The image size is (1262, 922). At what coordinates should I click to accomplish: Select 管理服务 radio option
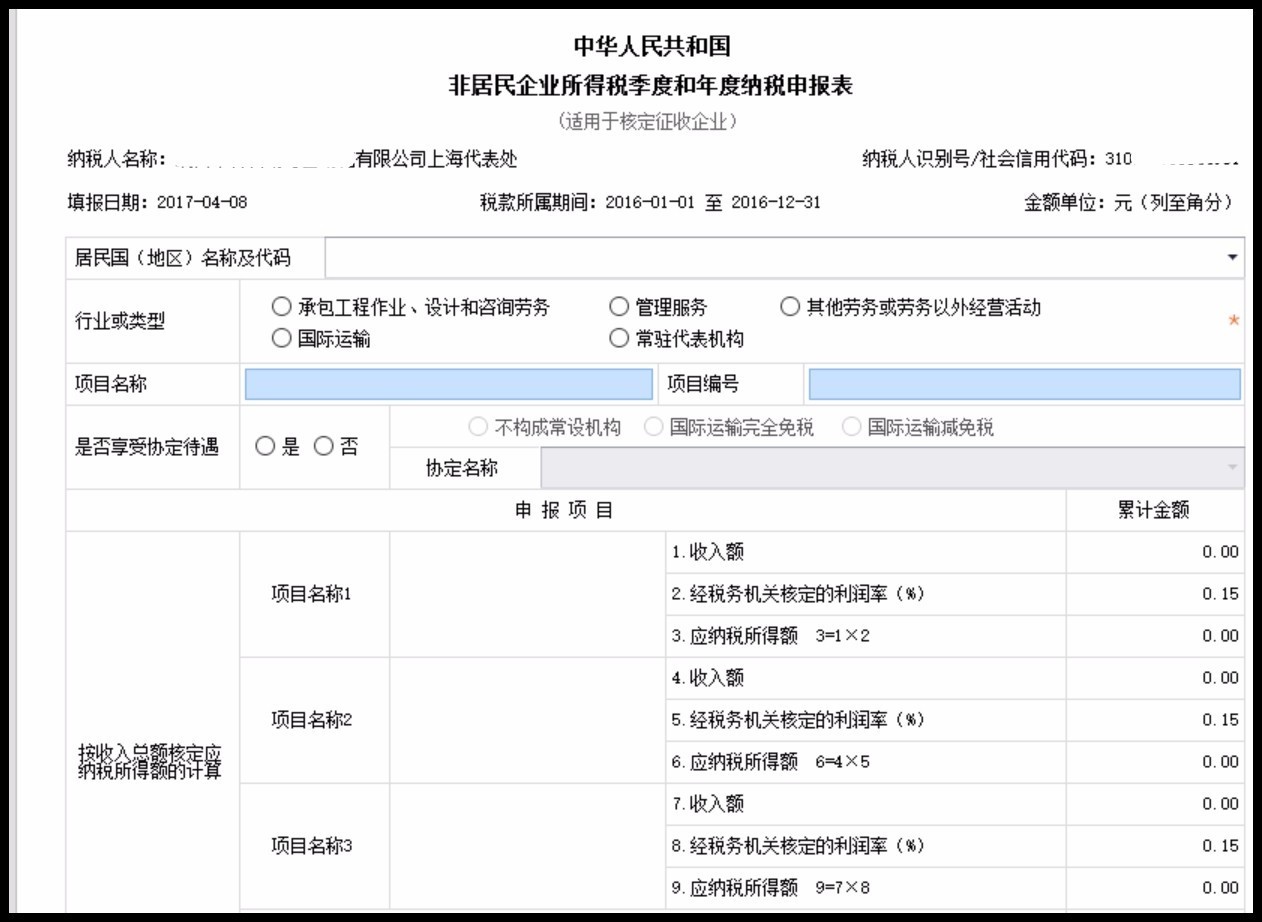click(x=619, y=308)
